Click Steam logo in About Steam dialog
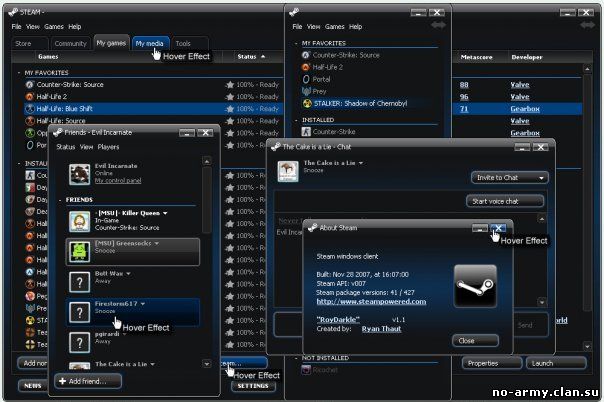This screenshot has height=402, width=604. (x=475, y=286)
